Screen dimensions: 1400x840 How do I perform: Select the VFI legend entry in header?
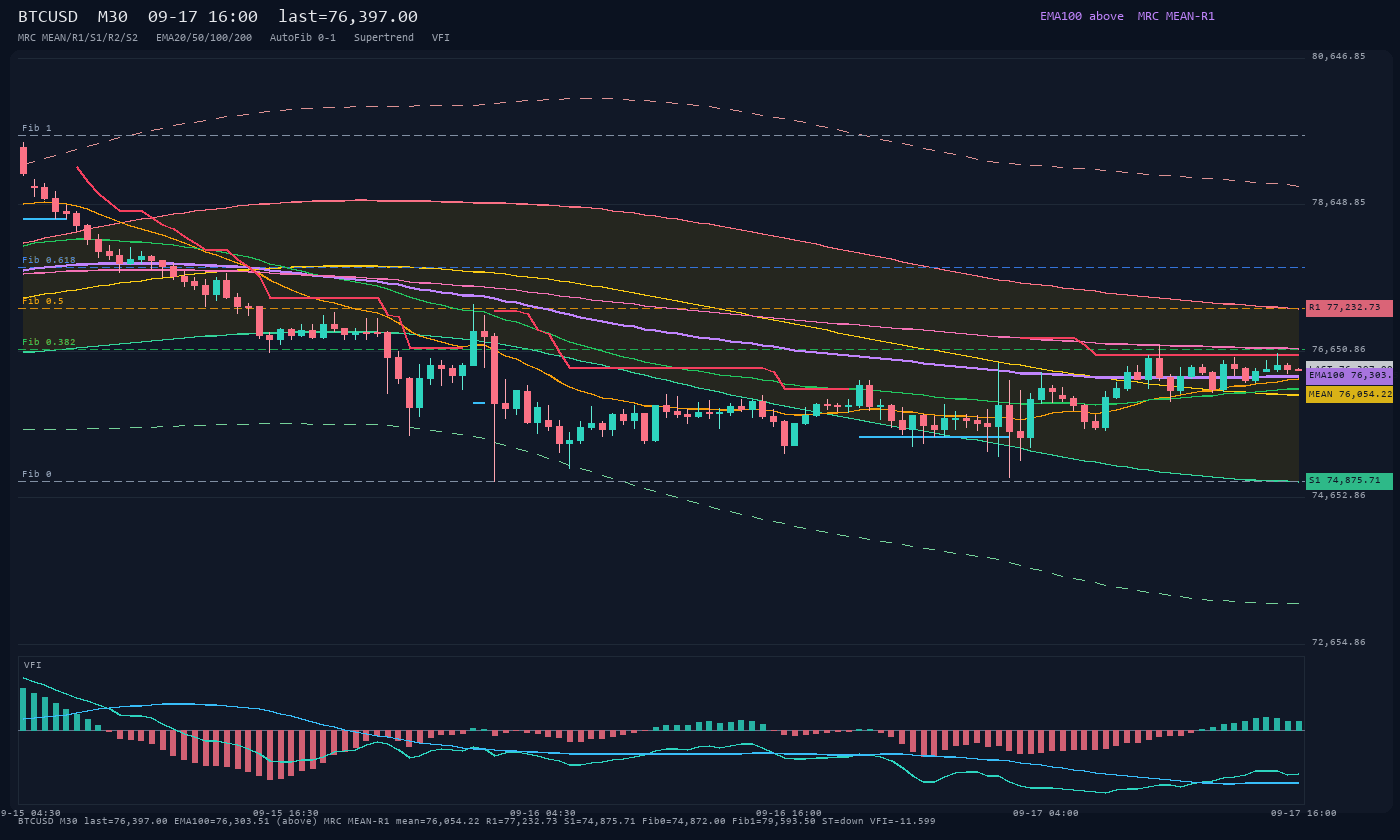tap(441, 37)
